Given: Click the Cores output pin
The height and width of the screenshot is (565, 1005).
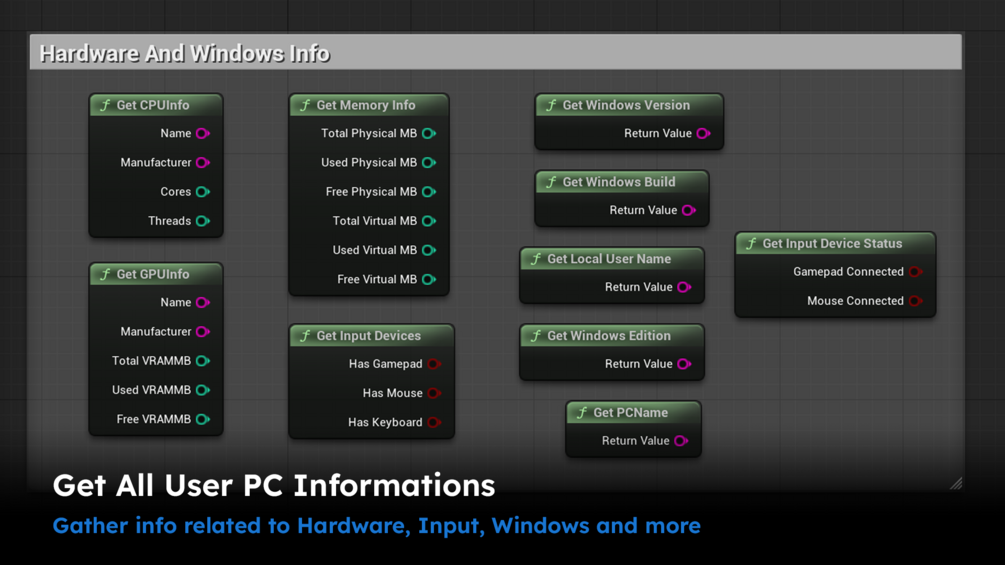Looking at the screenshot, I should point(203,192).
